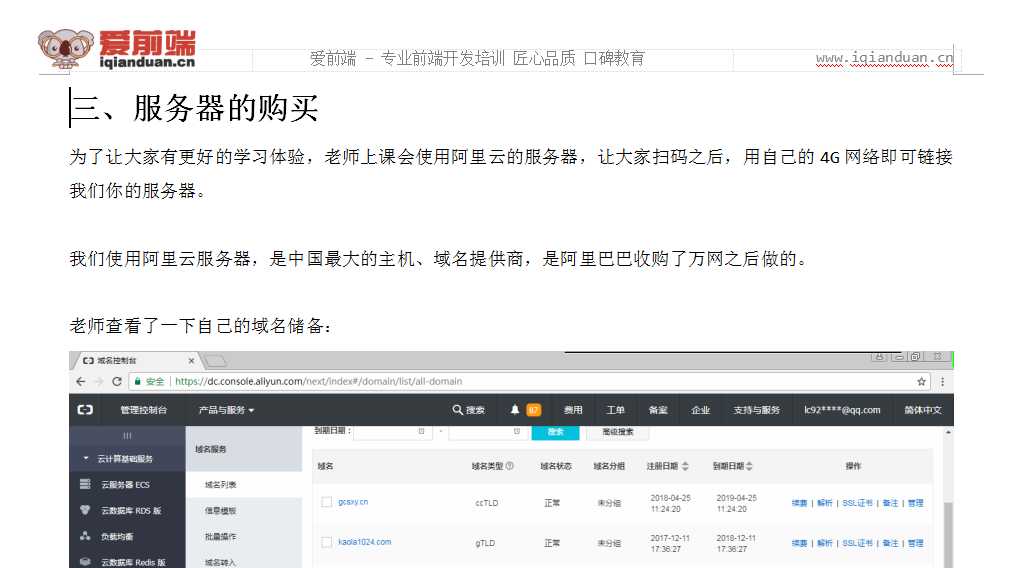Click 管理 for kaola1024.com
The height and width of the screenshot is (568, 1024).
pos(916,543)
